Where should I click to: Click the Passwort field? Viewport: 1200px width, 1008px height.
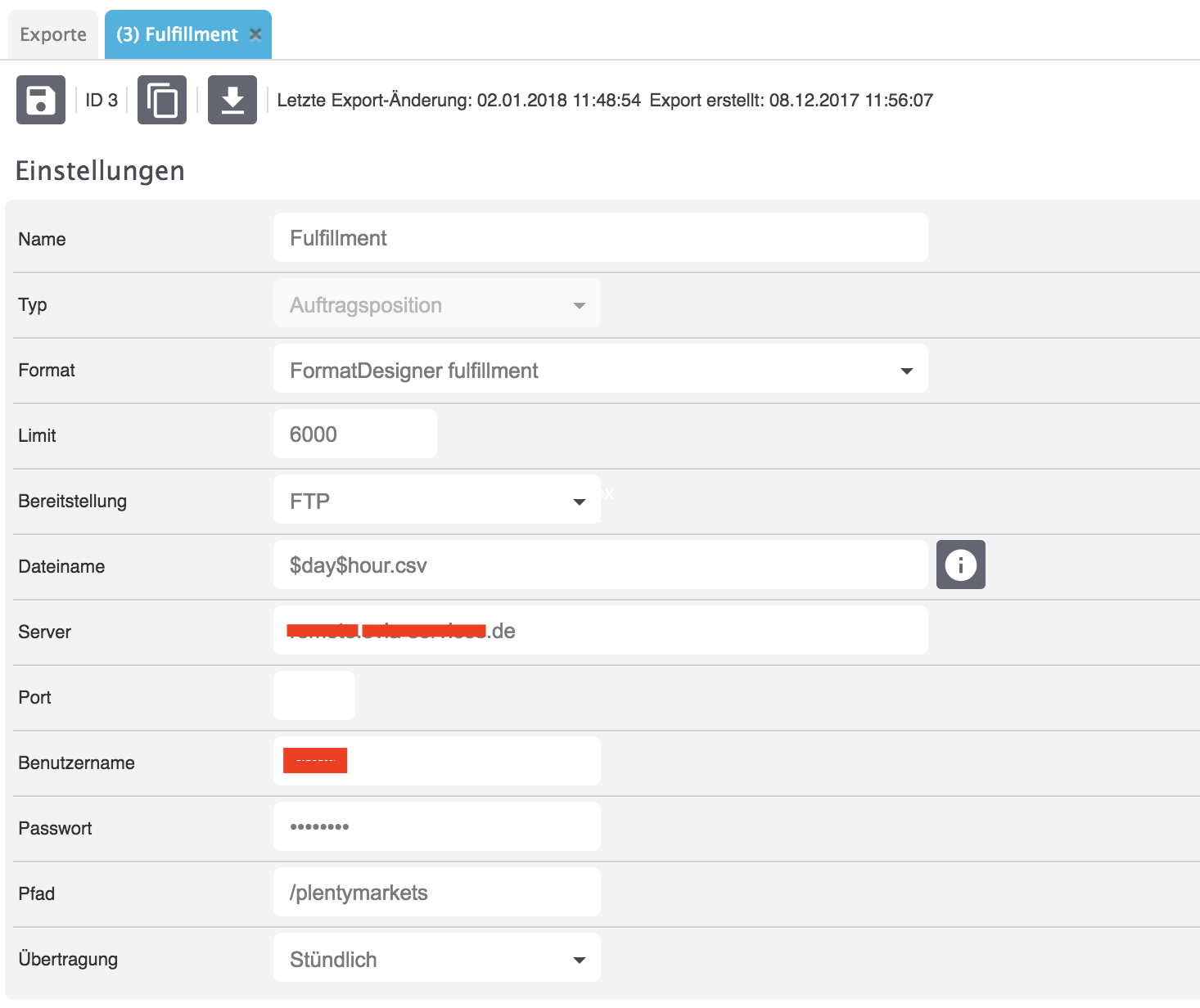point(436,827)
